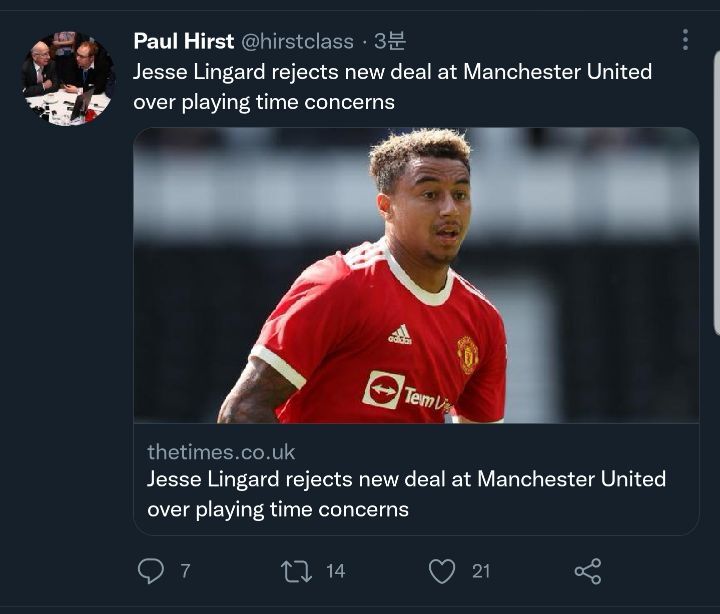Viewport: 720px width, 614px height.
Task: Click the adidas logo on the red jersey
Action: pyautogui.click(x=400, y=335)
